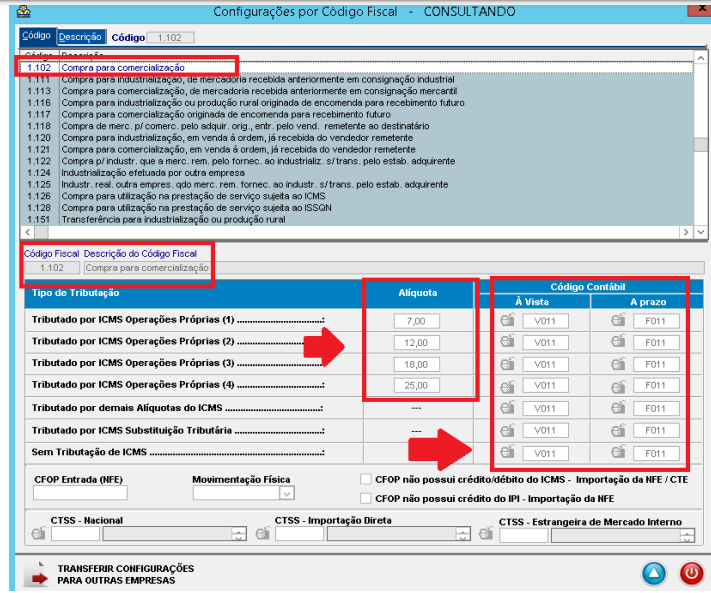Select row 1.111 Compra para industrialização
The image size is (711, 593).
[356, 79]
